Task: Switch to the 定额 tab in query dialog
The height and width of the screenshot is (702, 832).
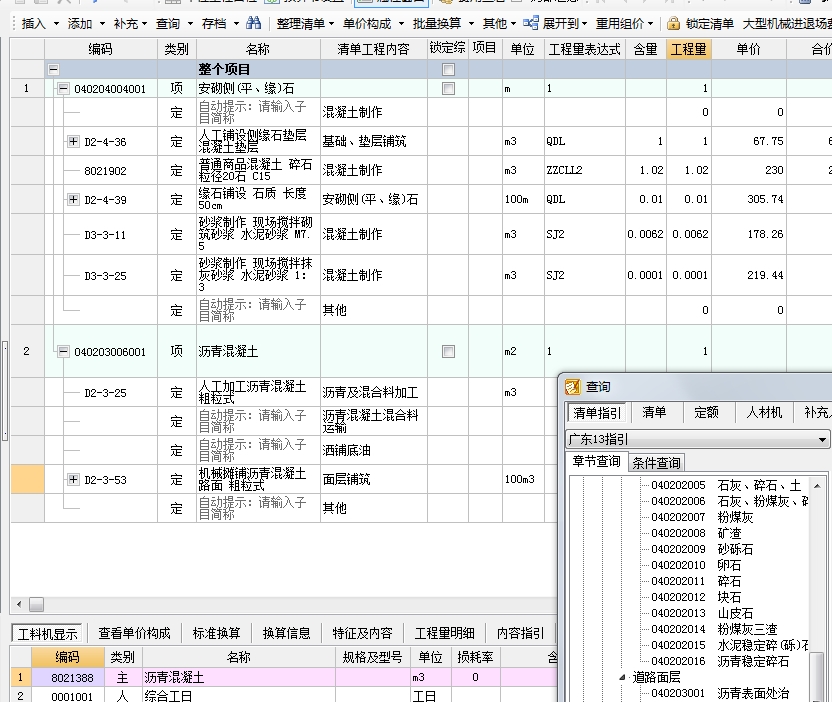Action: (706, 412)
